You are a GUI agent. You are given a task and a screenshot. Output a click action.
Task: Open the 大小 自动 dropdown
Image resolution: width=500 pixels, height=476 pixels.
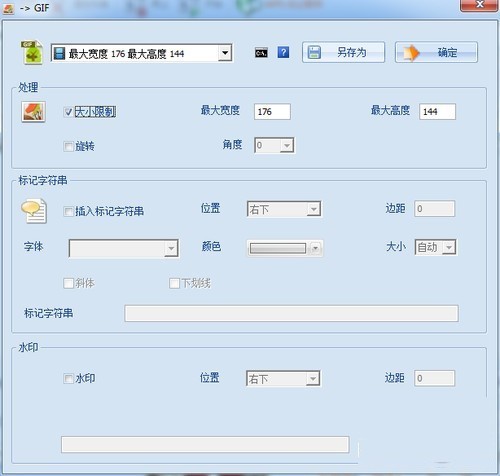[x=435, y=247]
